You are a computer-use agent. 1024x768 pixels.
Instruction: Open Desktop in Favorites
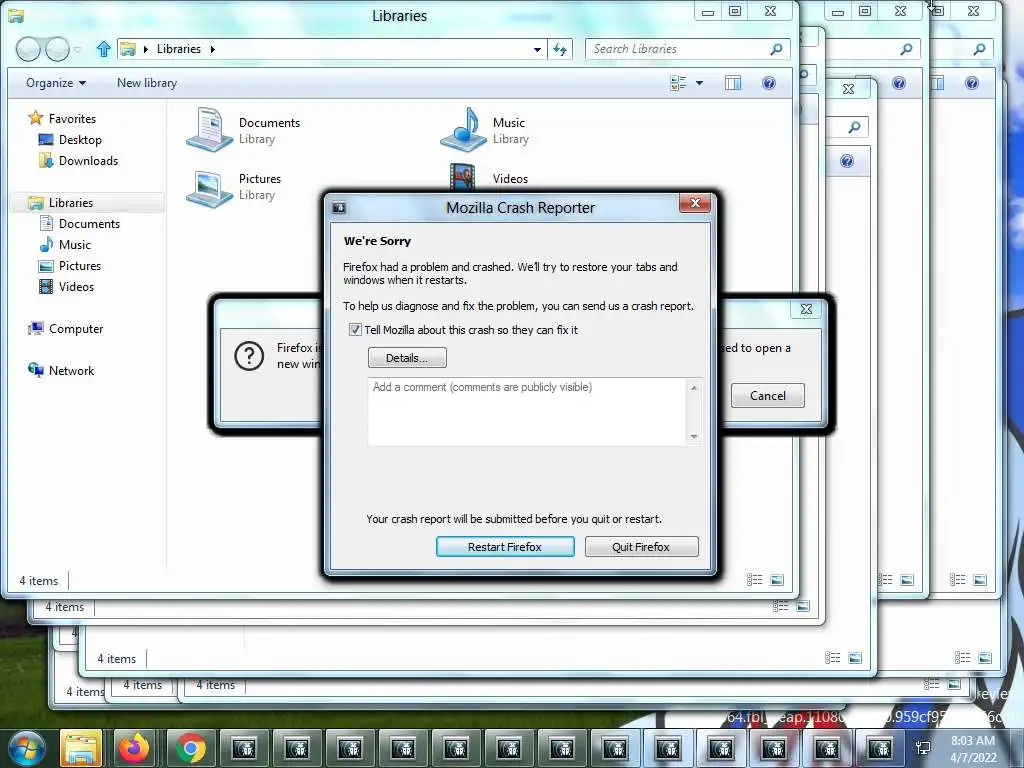click(x=70, y=140)
